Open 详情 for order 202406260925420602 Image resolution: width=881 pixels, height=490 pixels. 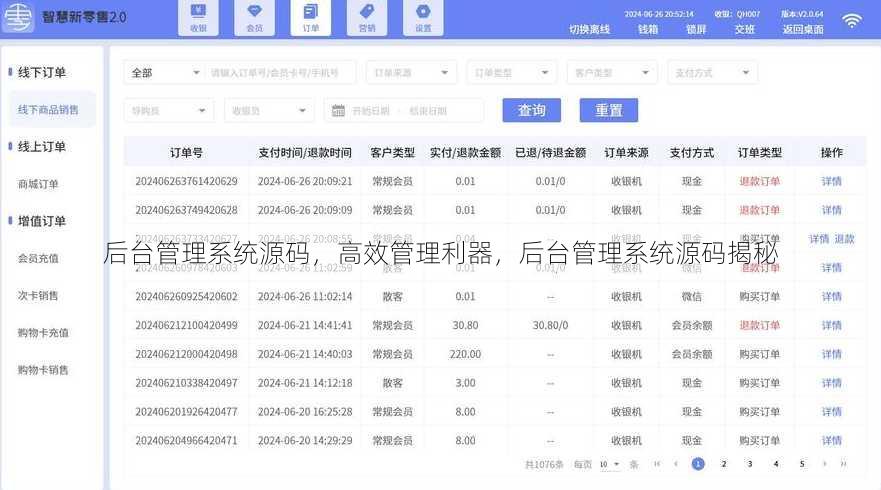(x=832, y=296)
